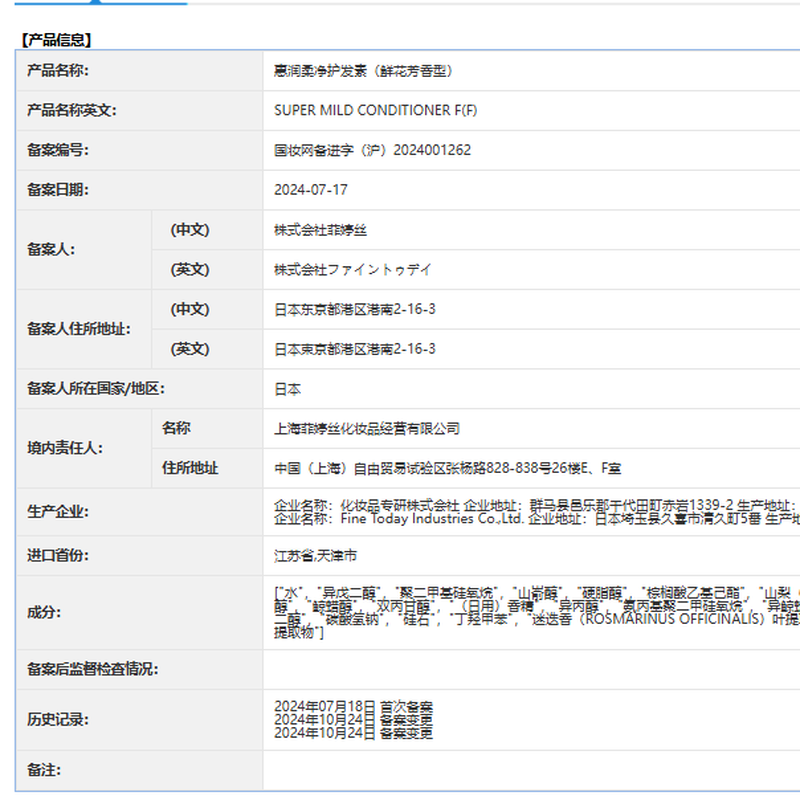Click the domestic address on 张杨路828-838号

click(447, 468)
